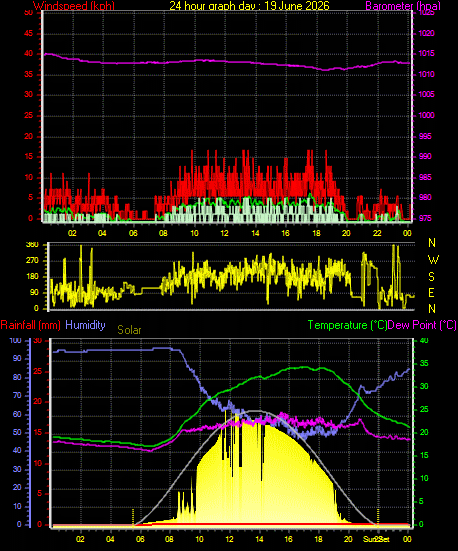This screenshot has height=551, width=458.
Task: Click the "Windspeed (kph)" axis title
Action: [73, 6]
